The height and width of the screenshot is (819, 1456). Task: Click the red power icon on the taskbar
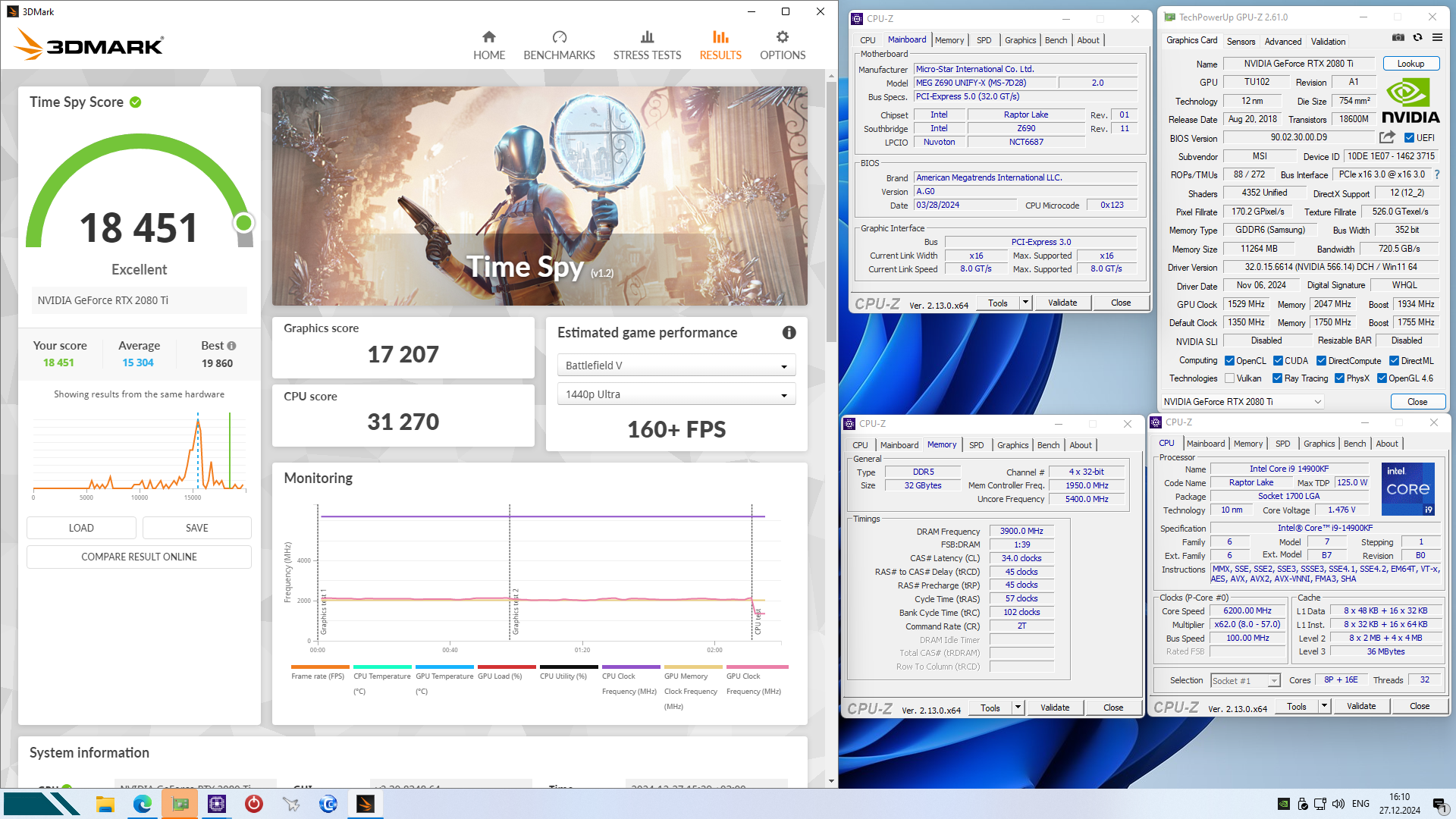254,804
